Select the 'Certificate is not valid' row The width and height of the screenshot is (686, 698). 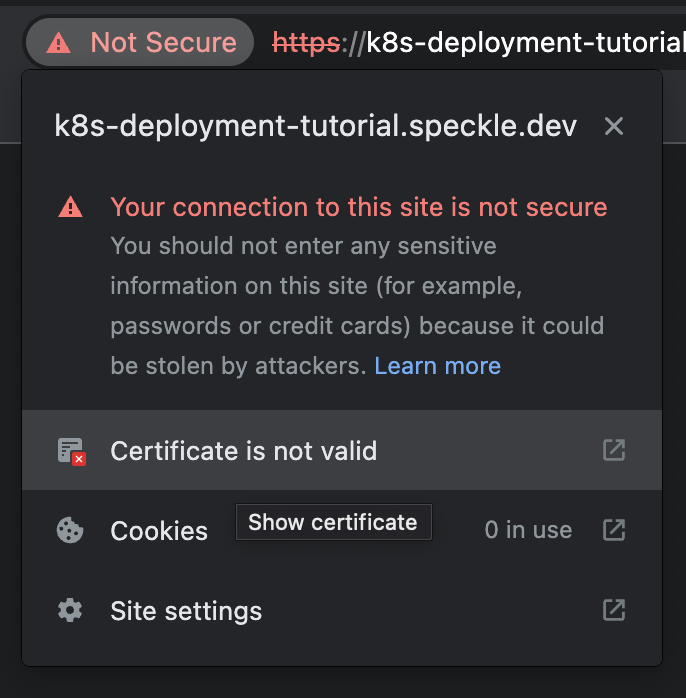tap(244, 451)
